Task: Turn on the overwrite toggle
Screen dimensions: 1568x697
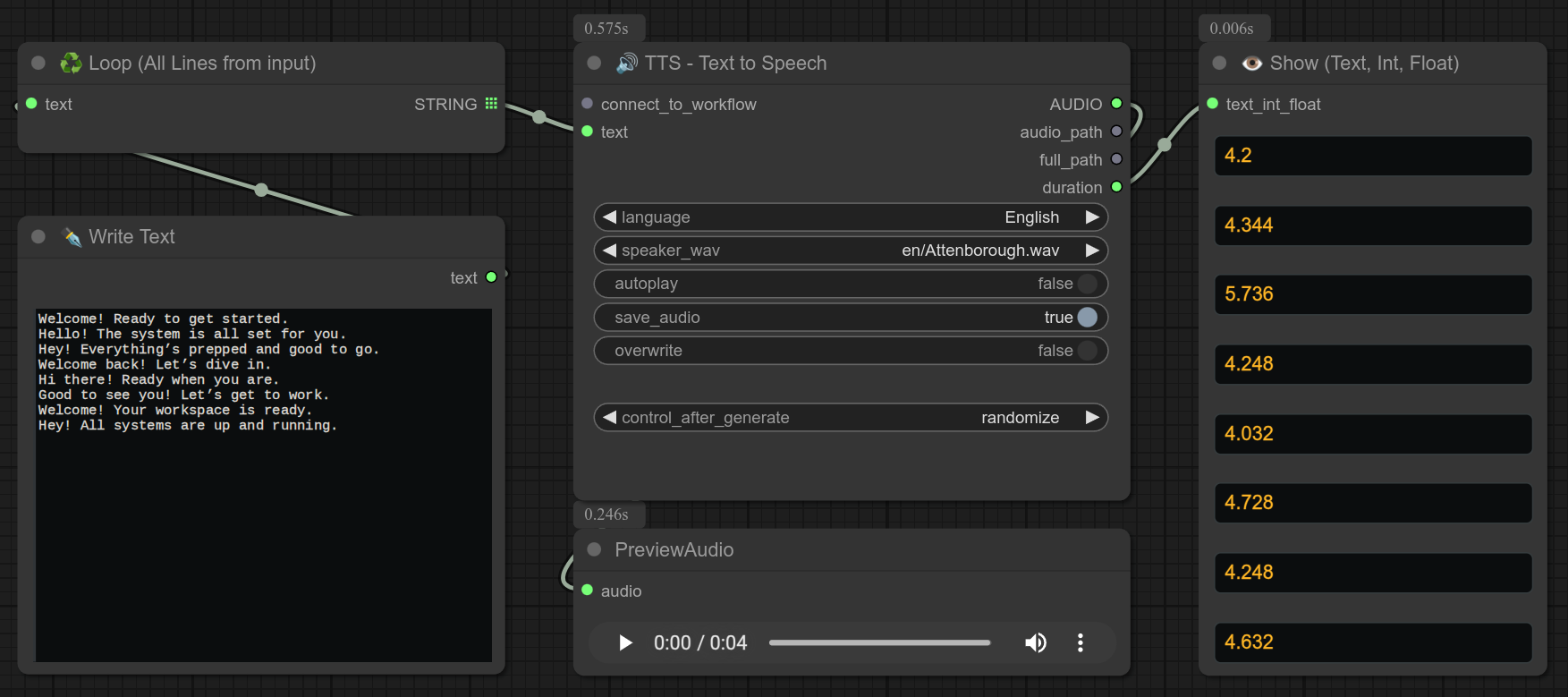Action: 1087,351
